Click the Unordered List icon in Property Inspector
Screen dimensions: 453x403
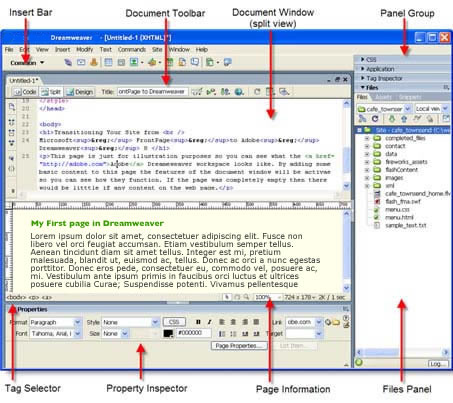pos(222,333)
